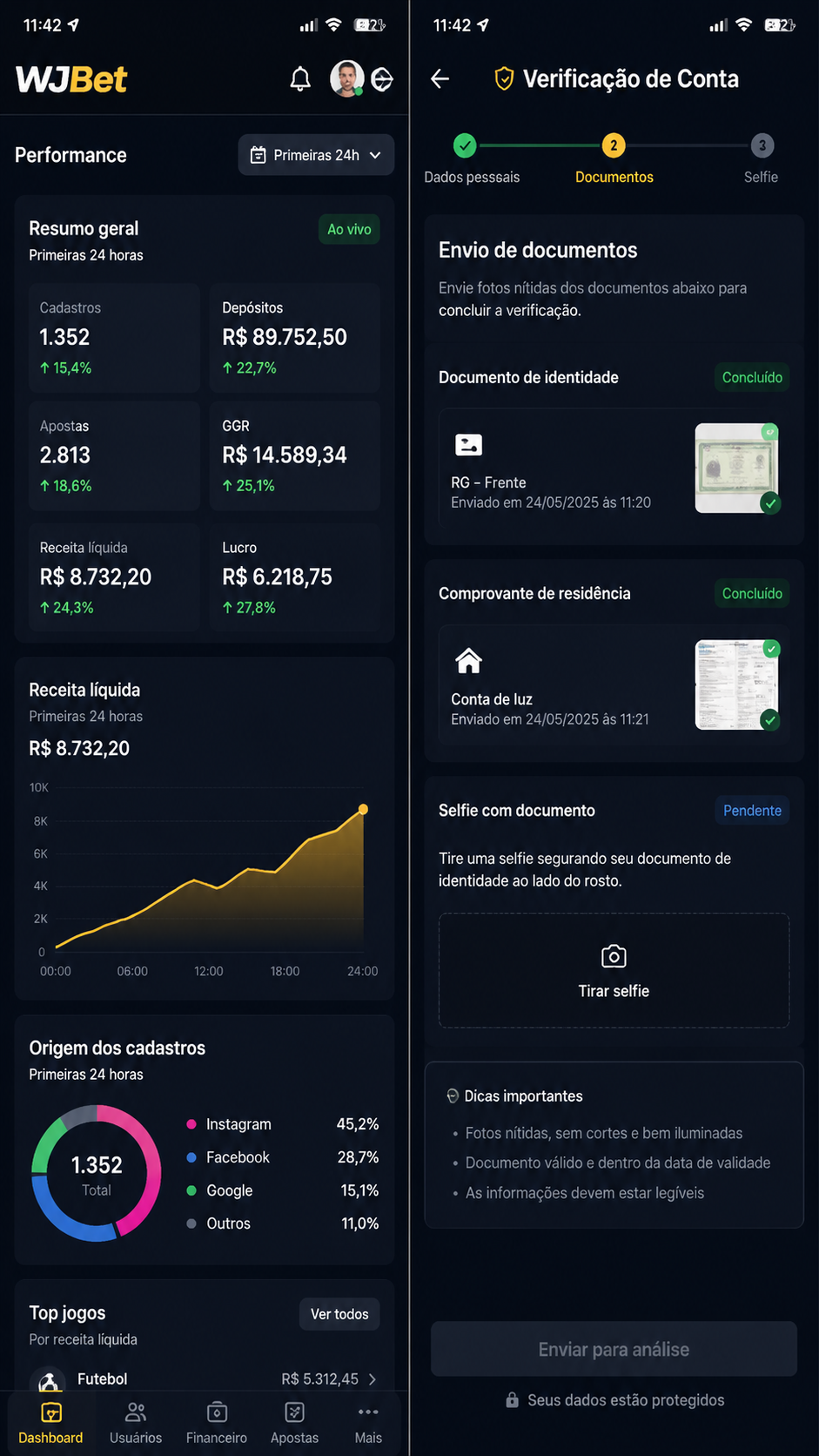Select the Instagram pink legend dot

pos(191,1124)
